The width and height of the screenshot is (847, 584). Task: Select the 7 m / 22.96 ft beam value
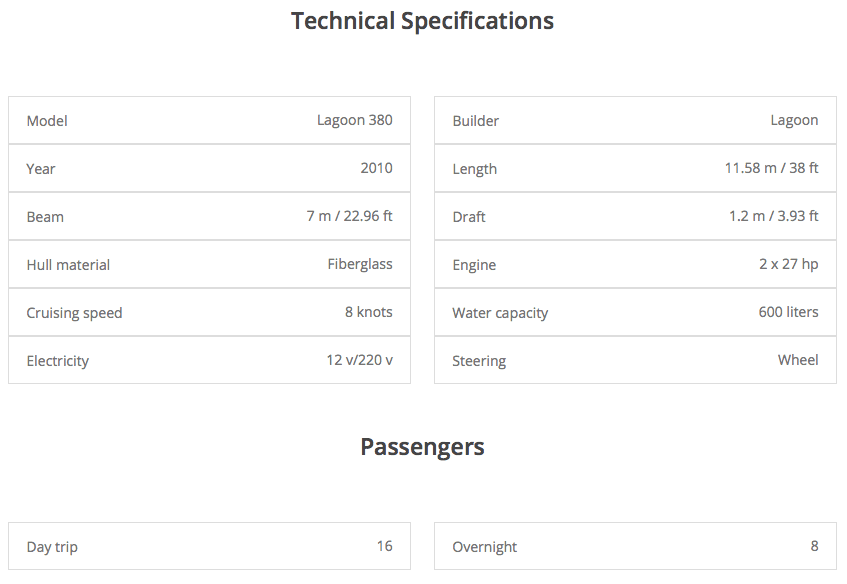pos(349,216)
